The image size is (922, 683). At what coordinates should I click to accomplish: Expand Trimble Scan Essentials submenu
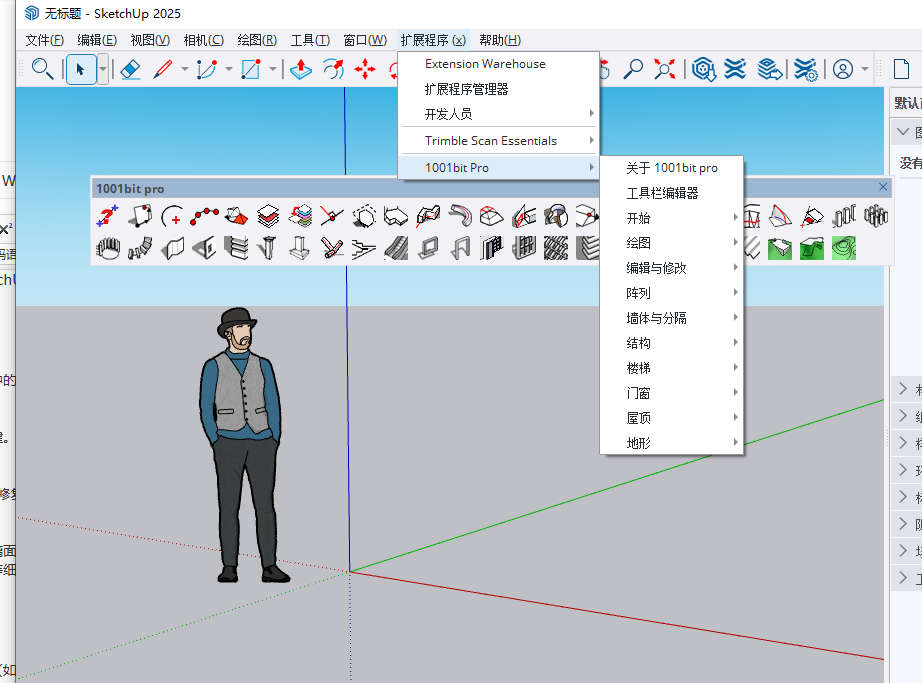pyautogui.click(x=499, y=140)
